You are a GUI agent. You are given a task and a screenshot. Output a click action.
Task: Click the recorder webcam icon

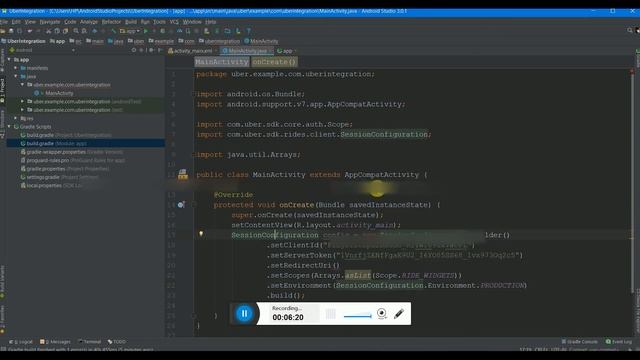pyautogui.click(x=382, y=313)
